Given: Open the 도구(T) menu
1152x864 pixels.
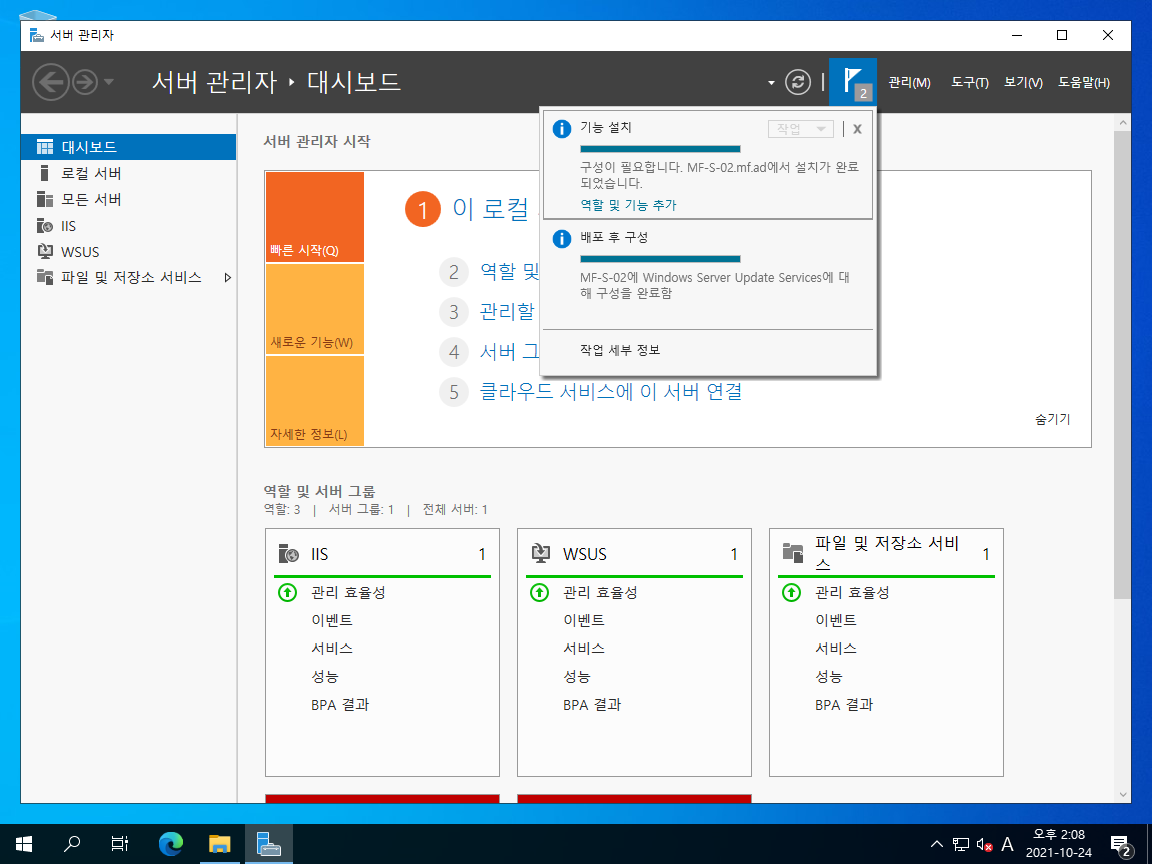Looking at the screenshot, I should coord(970,82).
